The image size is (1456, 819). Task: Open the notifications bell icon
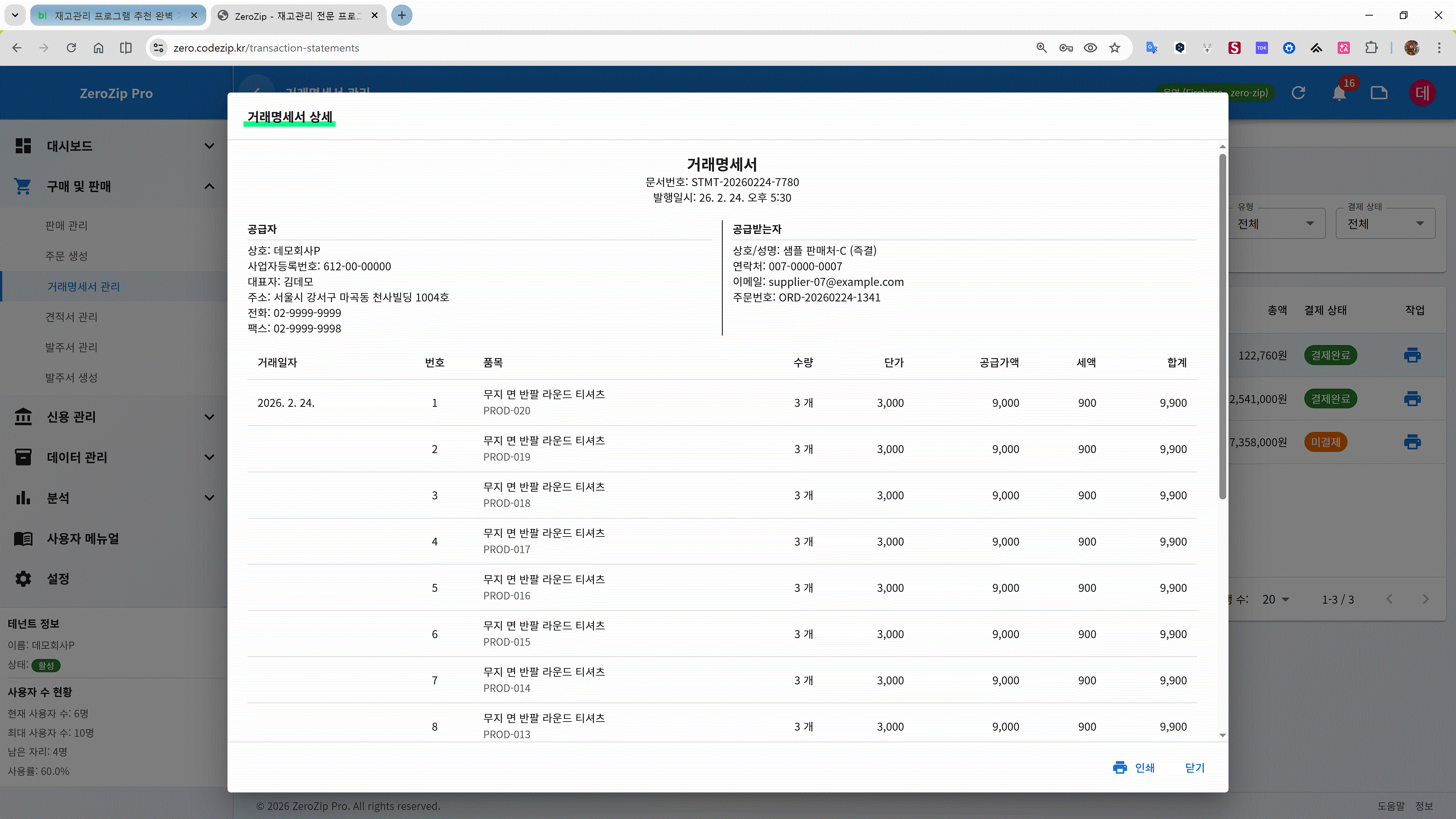coord(1339,93)
